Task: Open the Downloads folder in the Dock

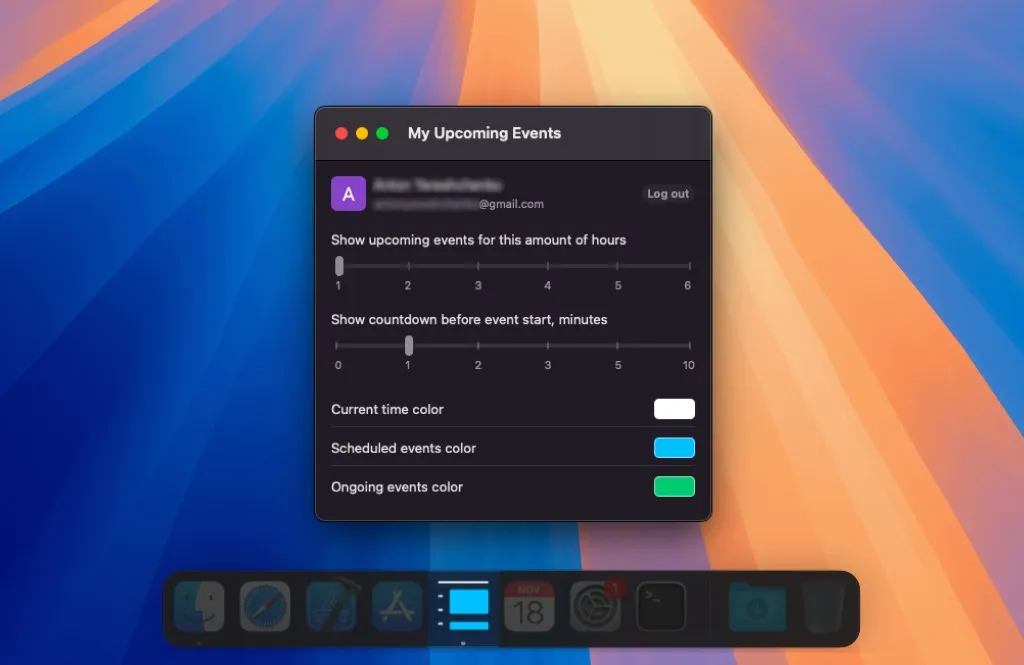Action: (x=757, y=607)
